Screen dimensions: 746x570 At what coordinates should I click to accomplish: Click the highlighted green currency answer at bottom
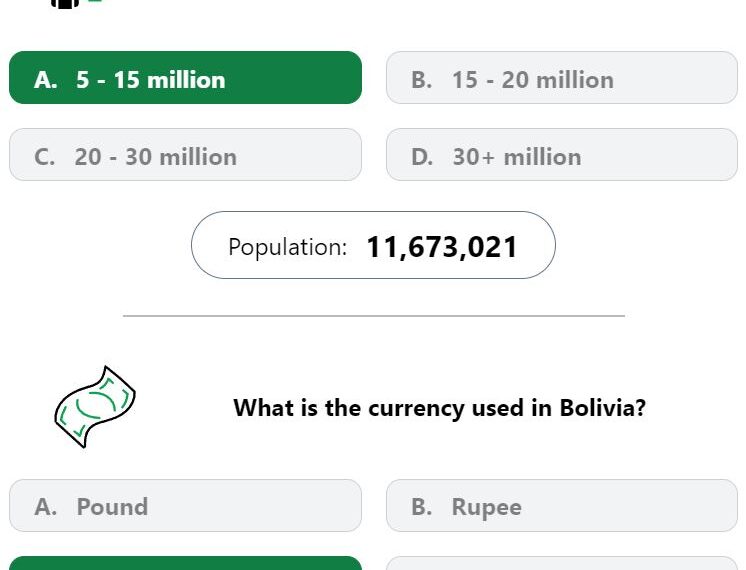point(186,563)
